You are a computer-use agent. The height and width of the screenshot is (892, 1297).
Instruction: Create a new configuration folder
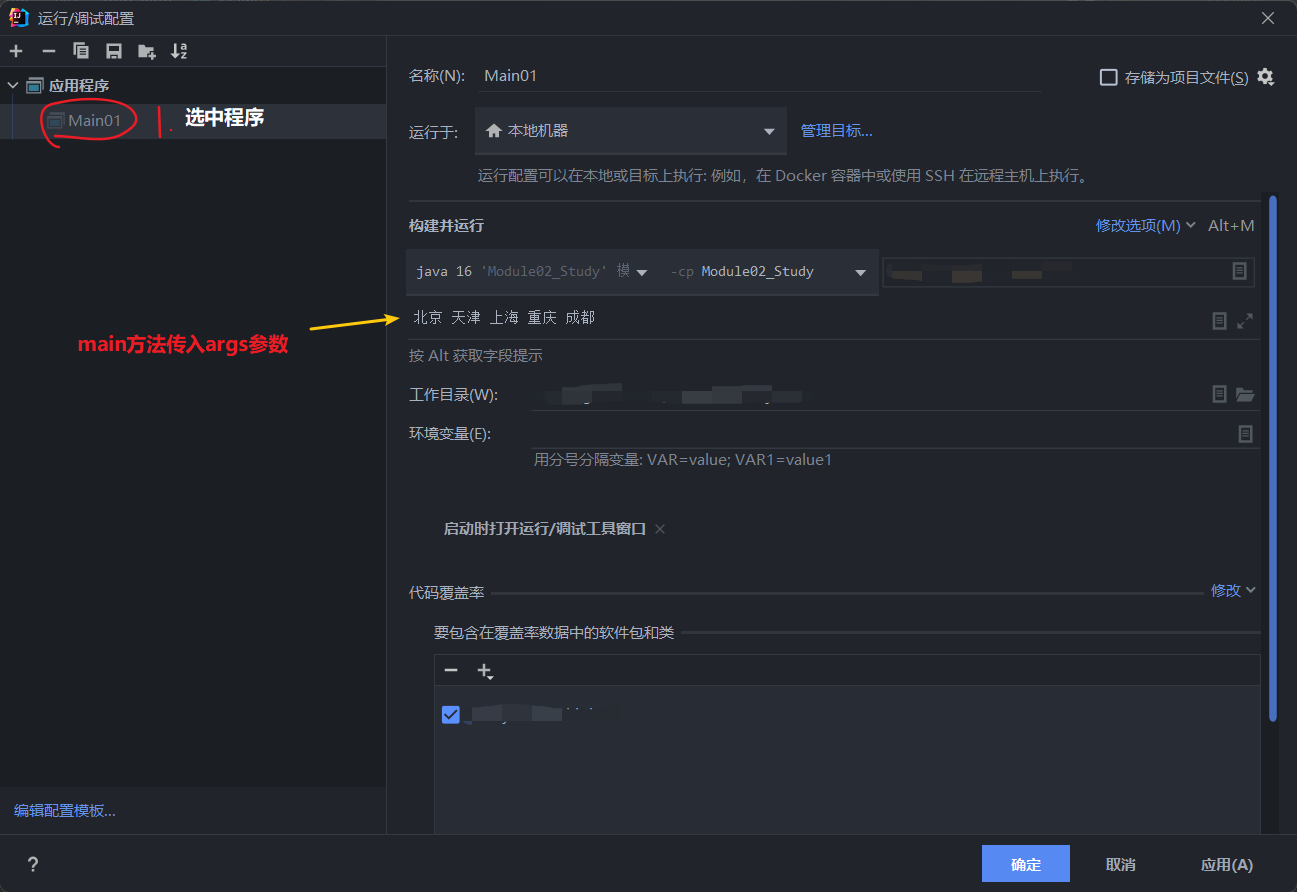tap(147, 51)
